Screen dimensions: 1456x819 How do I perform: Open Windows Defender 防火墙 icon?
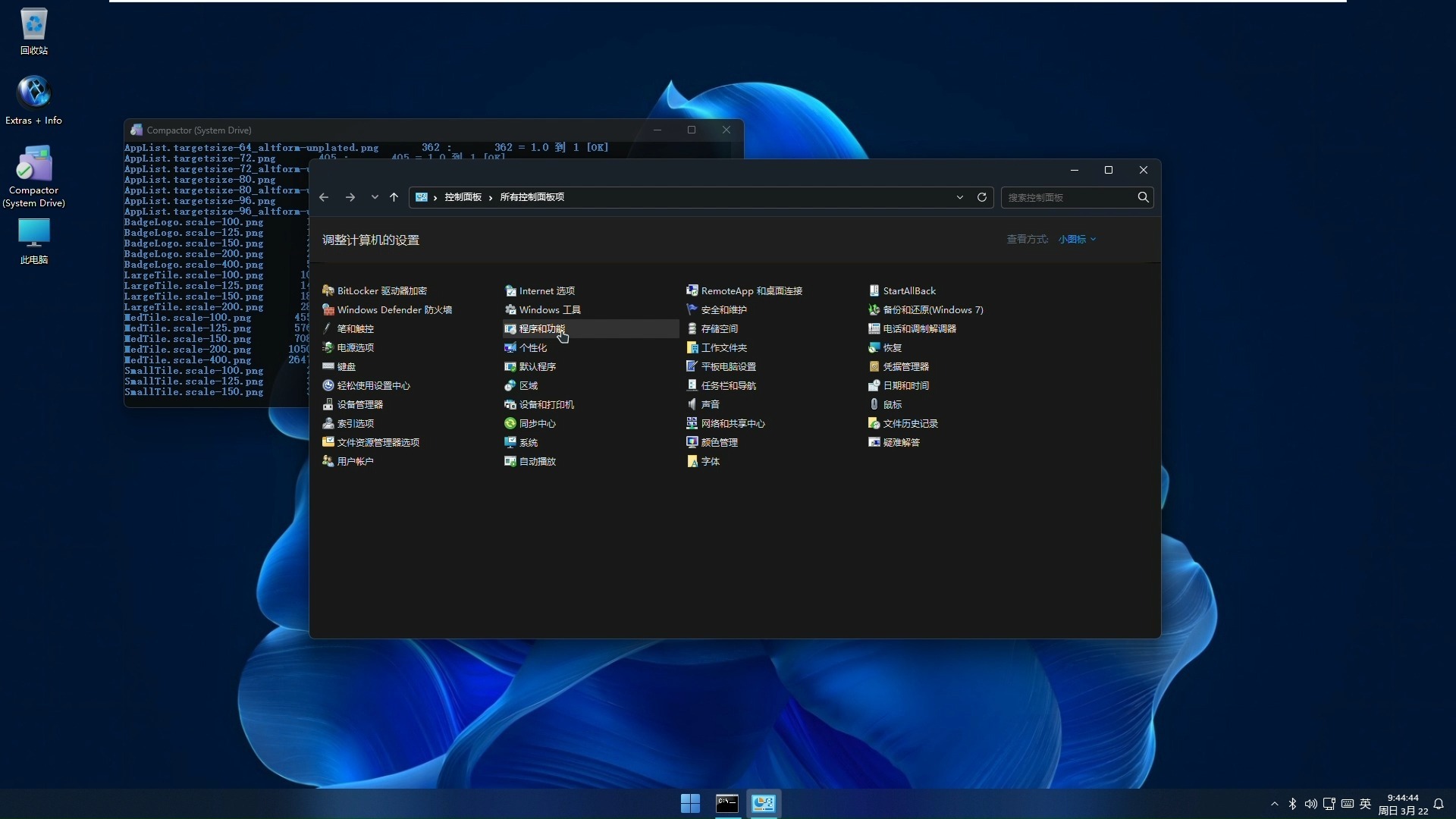(328, 310)
